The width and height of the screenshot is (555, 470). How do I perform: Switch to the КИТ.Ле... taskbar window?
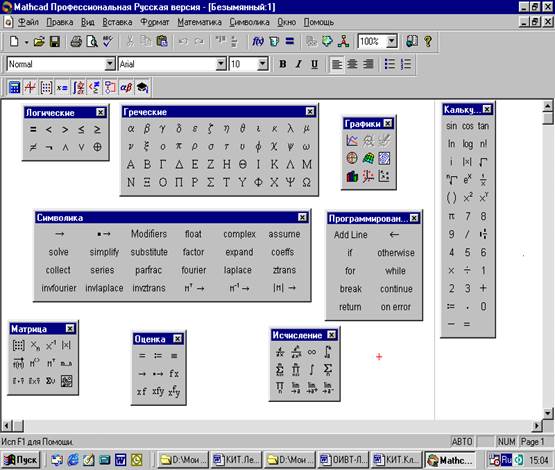pos(236,460)
